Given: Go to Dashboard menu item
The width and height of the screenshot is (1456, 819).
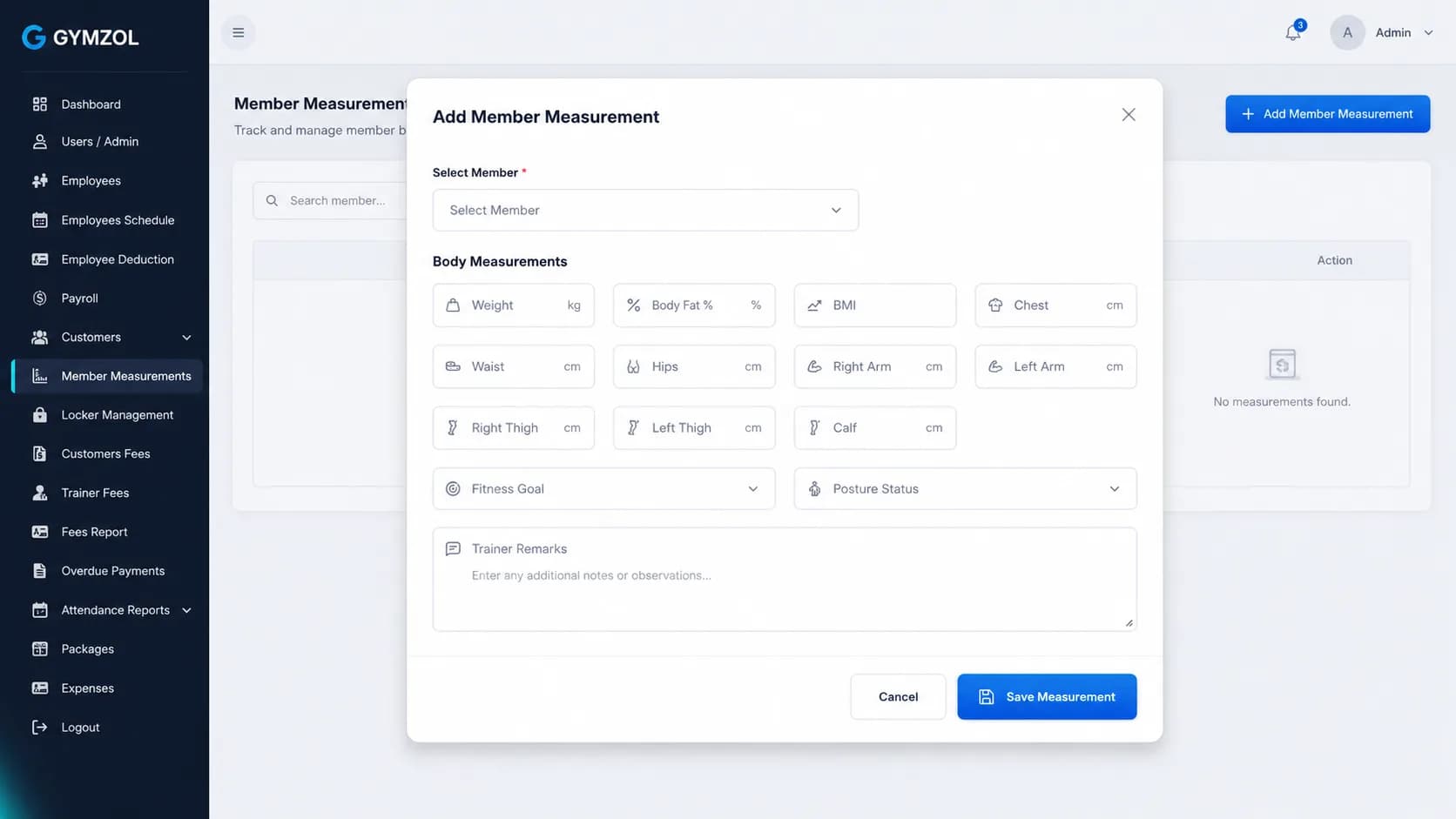Looking at the screenshot, I should tap(108, 104).
